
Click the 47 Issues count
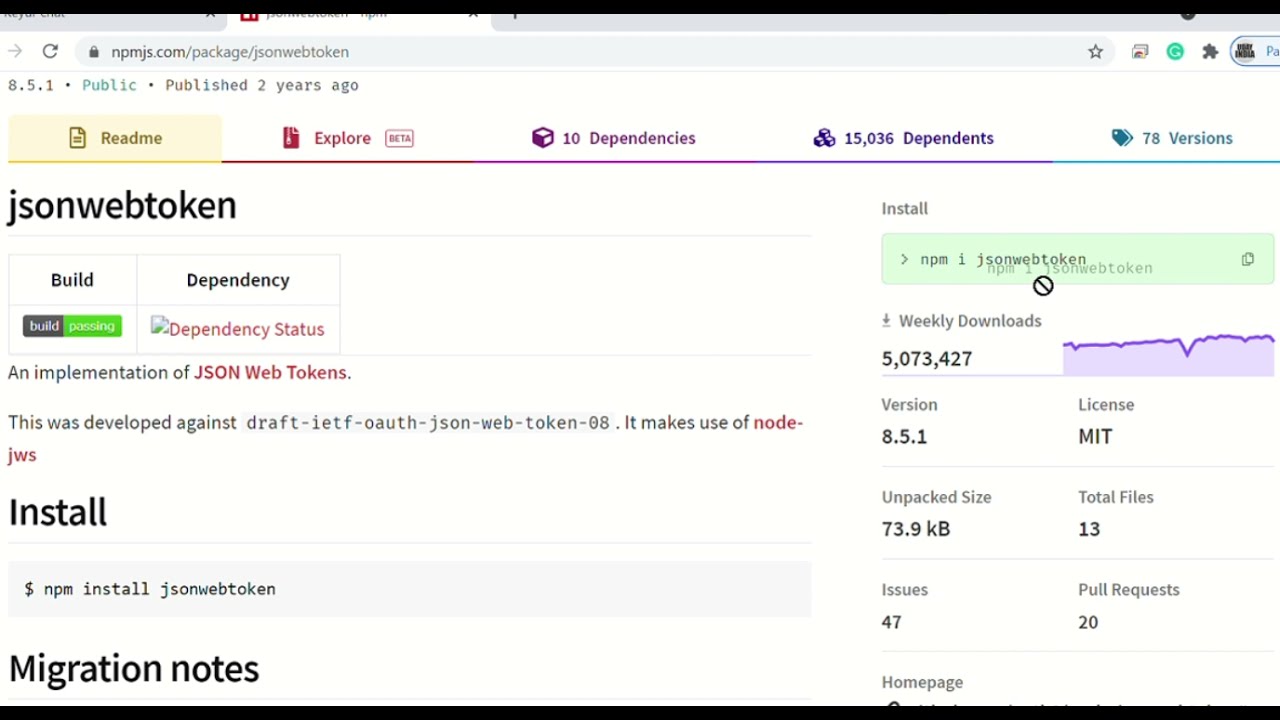(x=891, y=622)
